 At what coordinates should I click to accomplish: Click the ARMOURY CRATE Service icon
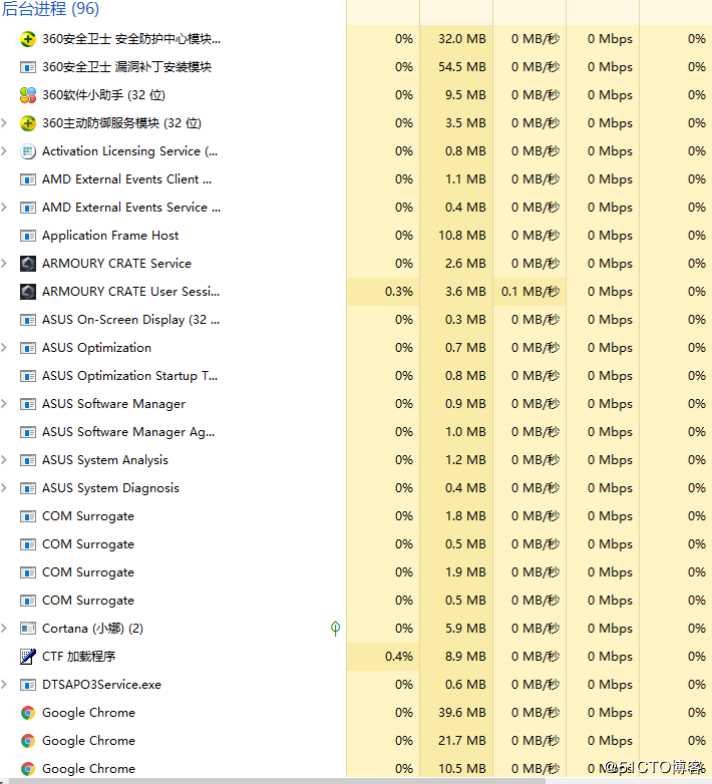click(28, 264)
